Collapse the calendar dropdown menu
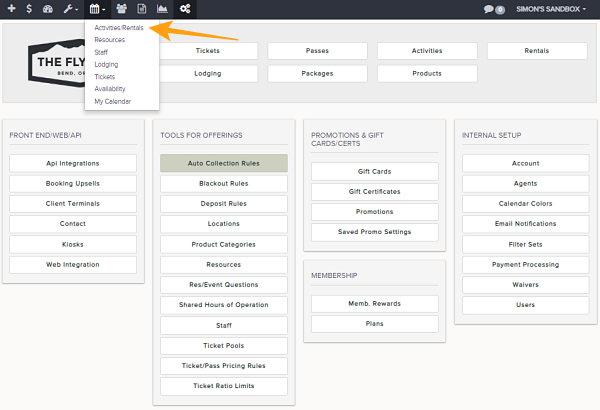Viewport: 600px width, 410px height. pos(97,9)
